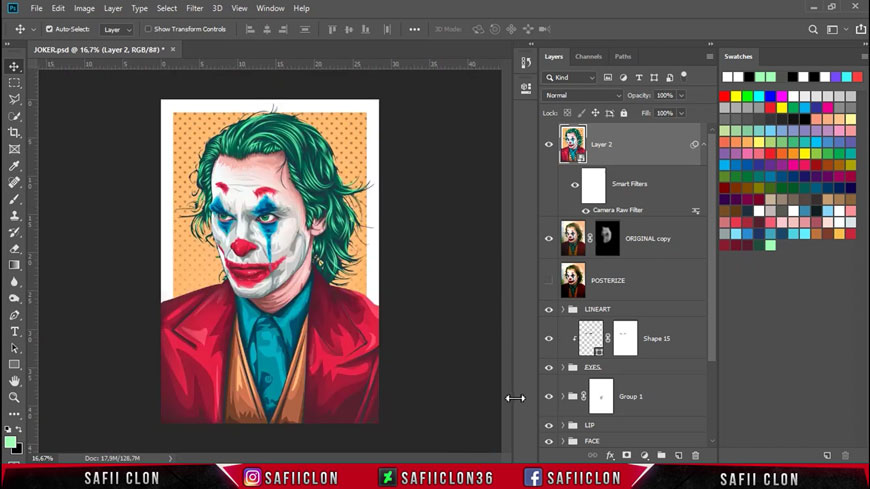Select the History Brush tool
Viewport: 870px width, 489px height.
pyautogui.click(x=14, y=233)
